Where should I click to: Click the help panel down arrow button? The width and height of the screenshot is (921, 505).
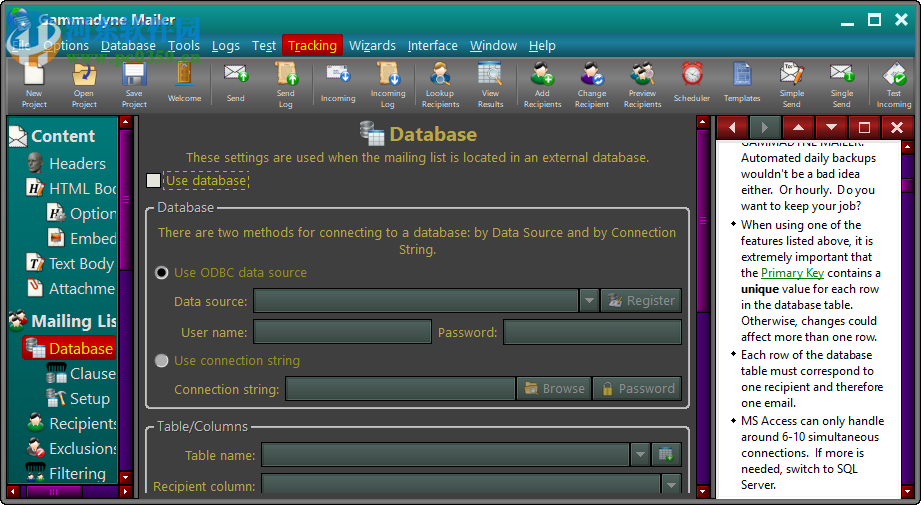[x=831, y=127]
